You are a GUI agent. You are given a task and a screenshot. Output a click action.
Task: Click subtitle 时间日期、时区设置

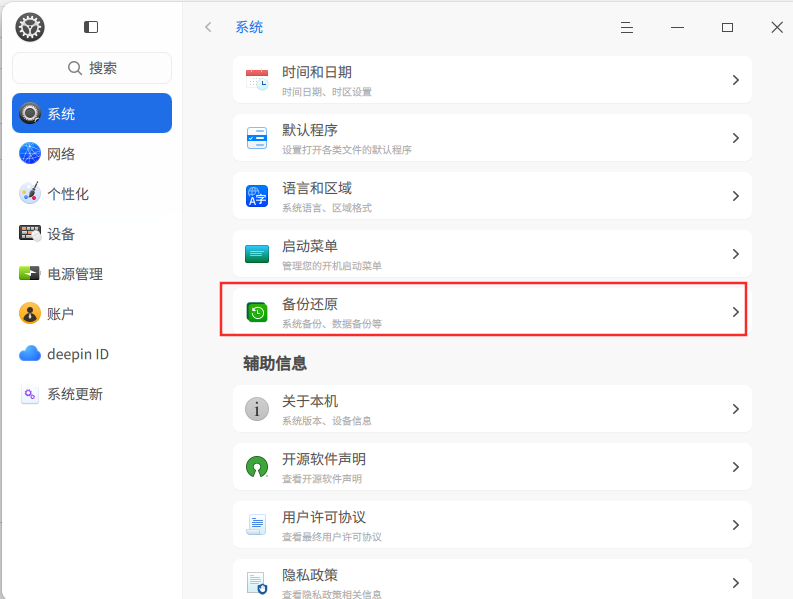pos(327,92)
